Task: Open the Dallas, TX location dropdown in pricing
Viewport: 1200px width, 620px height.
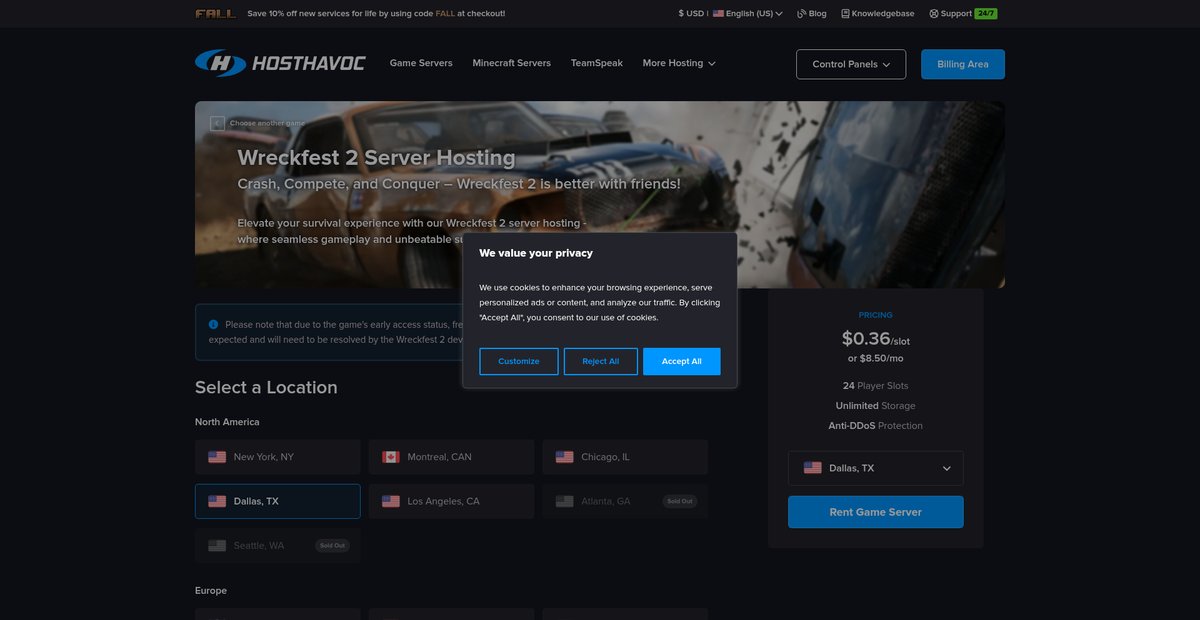Action: pyautogui.click(x=876, y=468)
